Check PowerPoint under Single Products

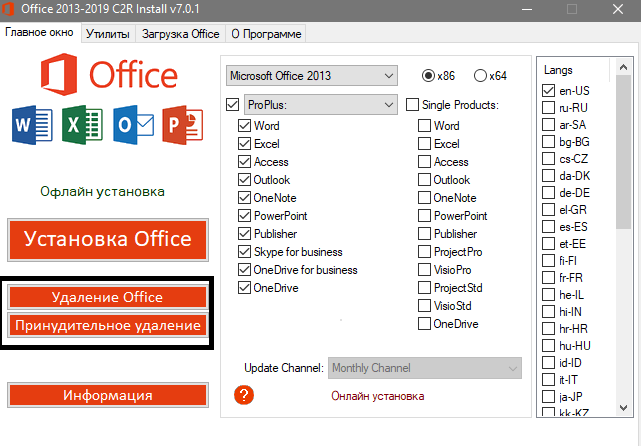pyautogui.click(x=424, y=215)
